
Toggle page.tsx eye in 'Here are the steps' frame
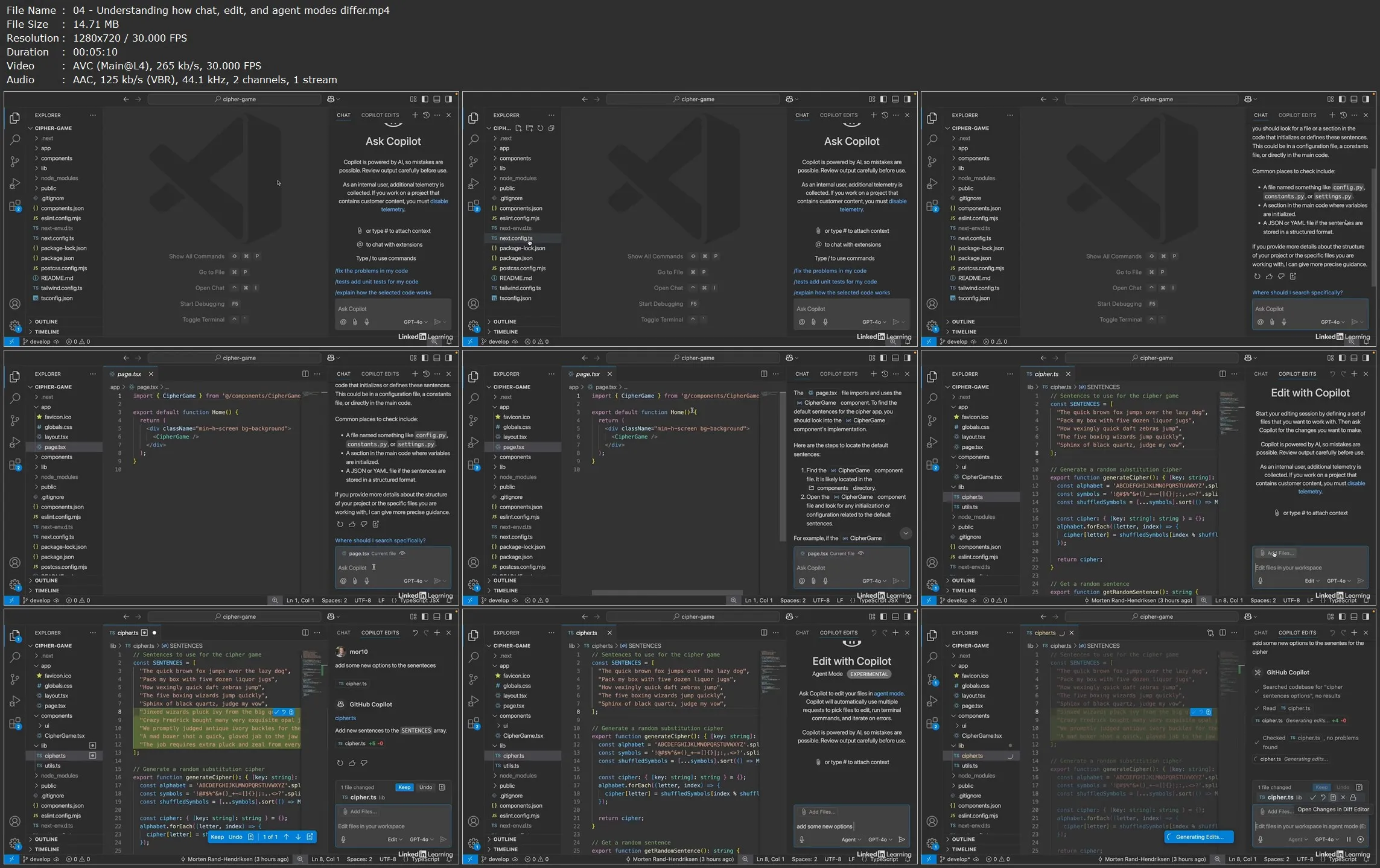point(861,553)
